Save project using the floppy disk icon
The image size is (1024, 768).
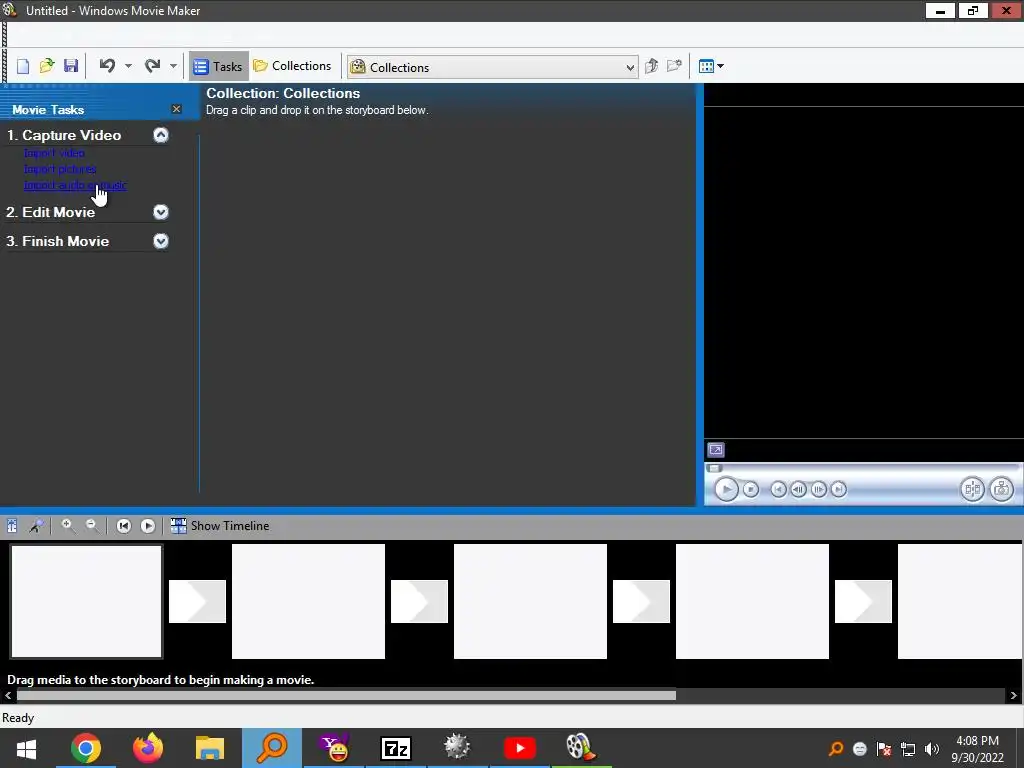coord(71,66)
